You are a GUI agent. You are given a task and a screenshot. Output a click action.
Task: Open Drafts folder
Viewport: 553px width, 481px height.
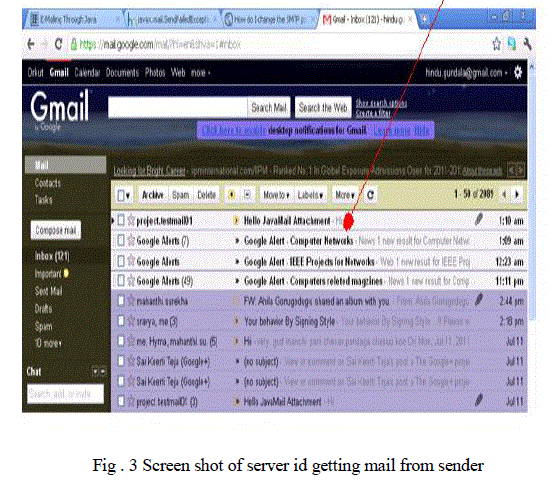(43, 309)
